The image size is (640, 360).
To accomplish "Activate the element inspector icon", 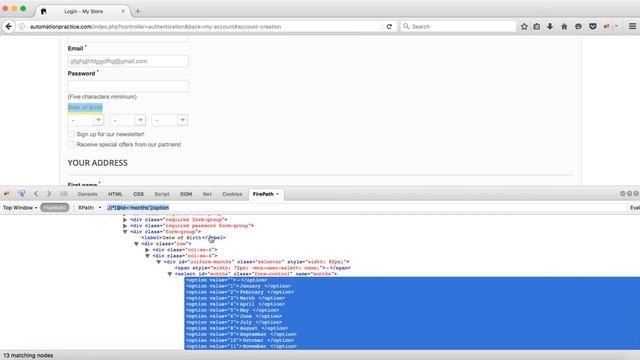I will coord(22,194).
